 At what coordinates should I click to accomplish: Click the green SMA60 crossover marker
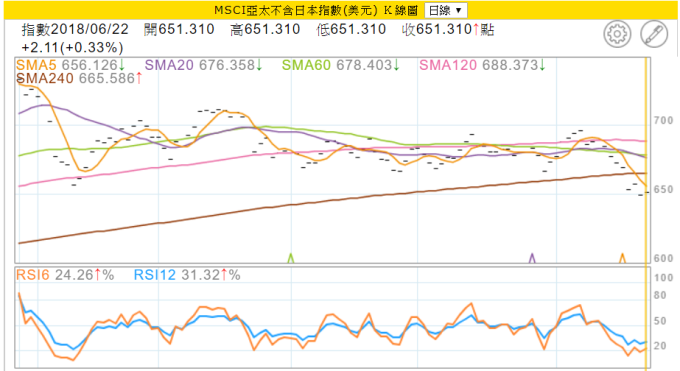291,258
